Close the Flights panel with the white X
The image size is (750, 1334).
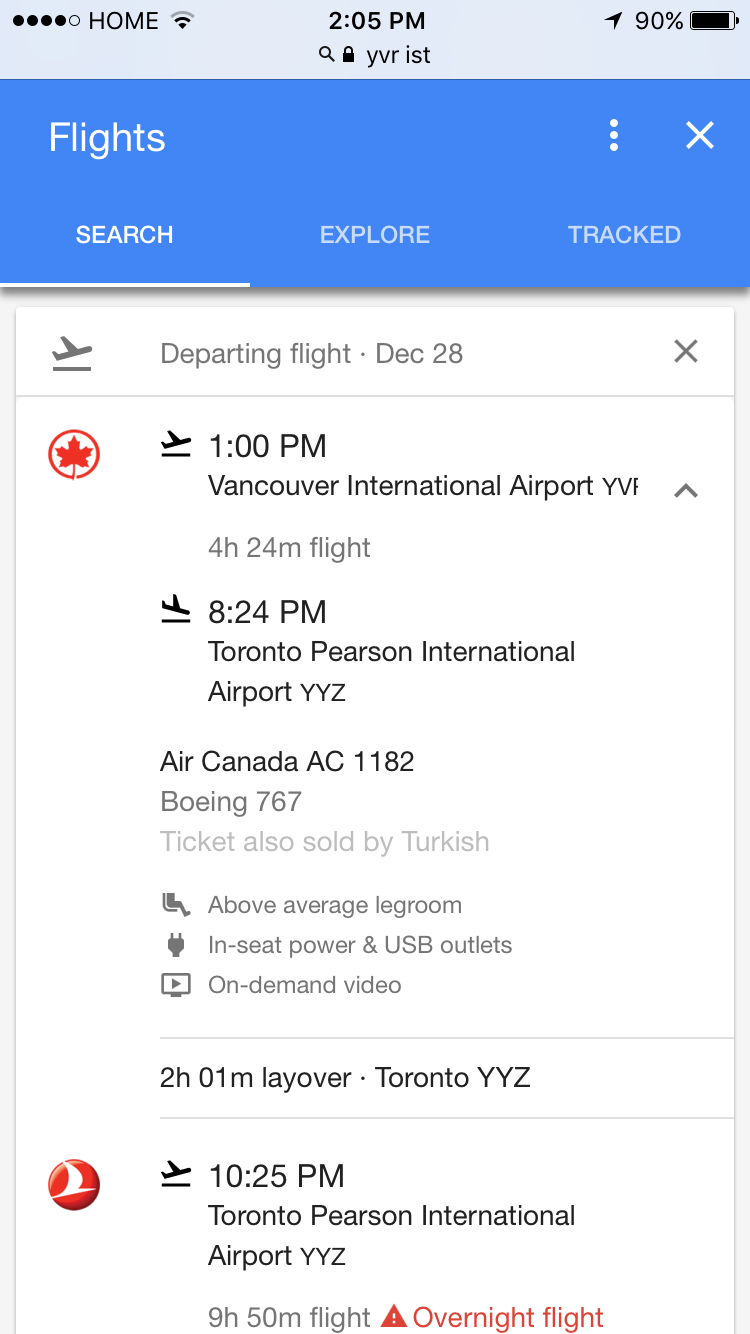[700, 136]
